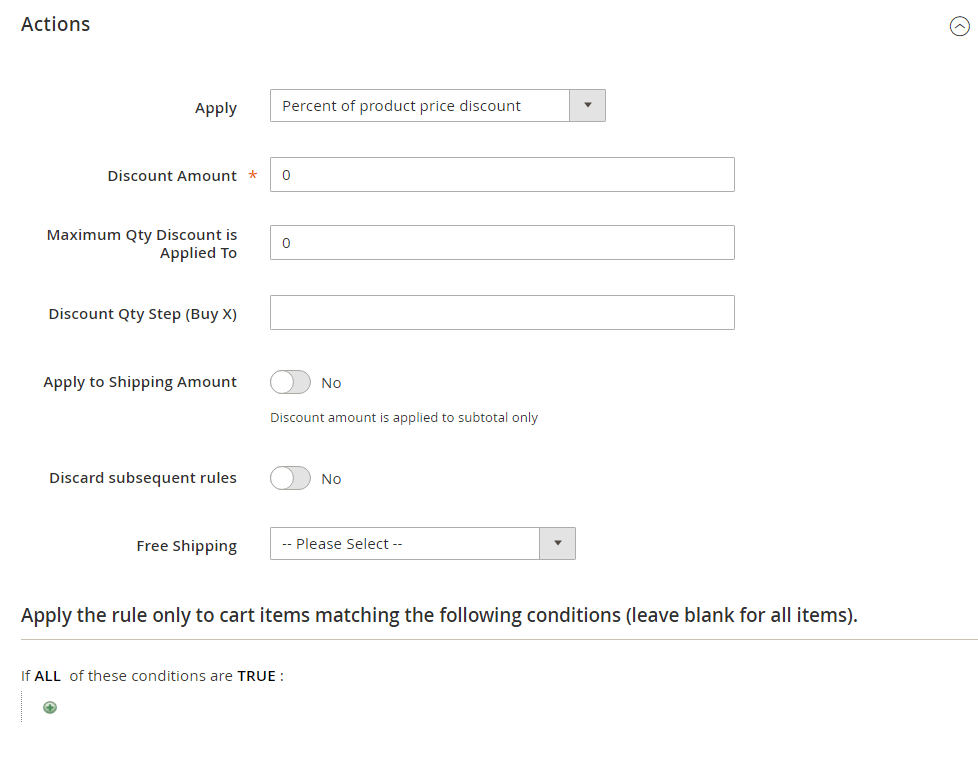
Task: Toggle Apply to Shipping Amount switch
Action: tap(290, 382)
